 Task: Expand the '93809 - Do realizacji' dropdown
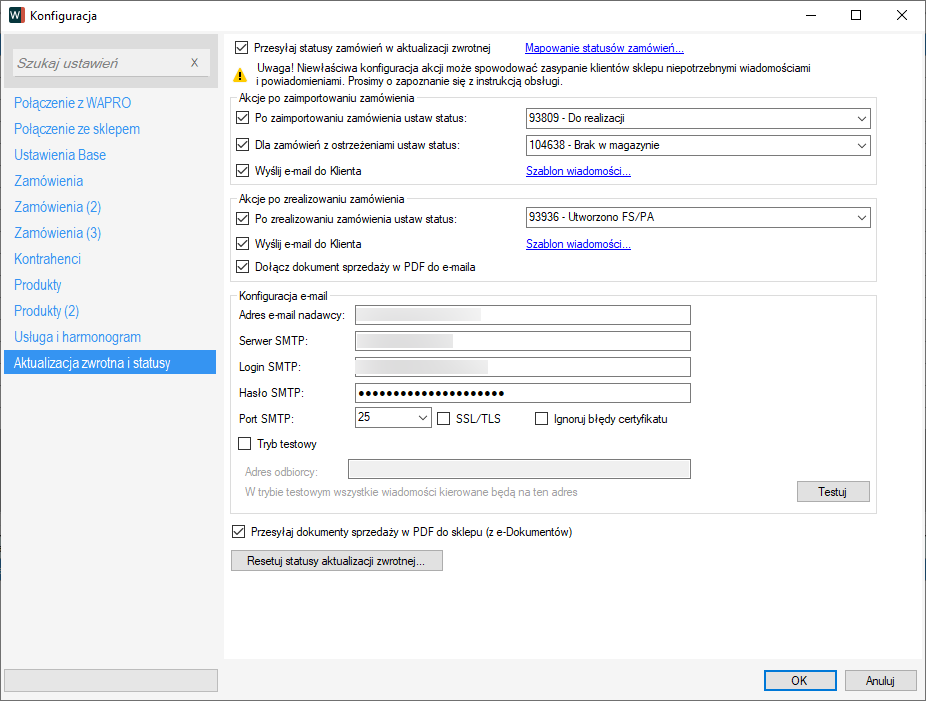click(861, 119)
